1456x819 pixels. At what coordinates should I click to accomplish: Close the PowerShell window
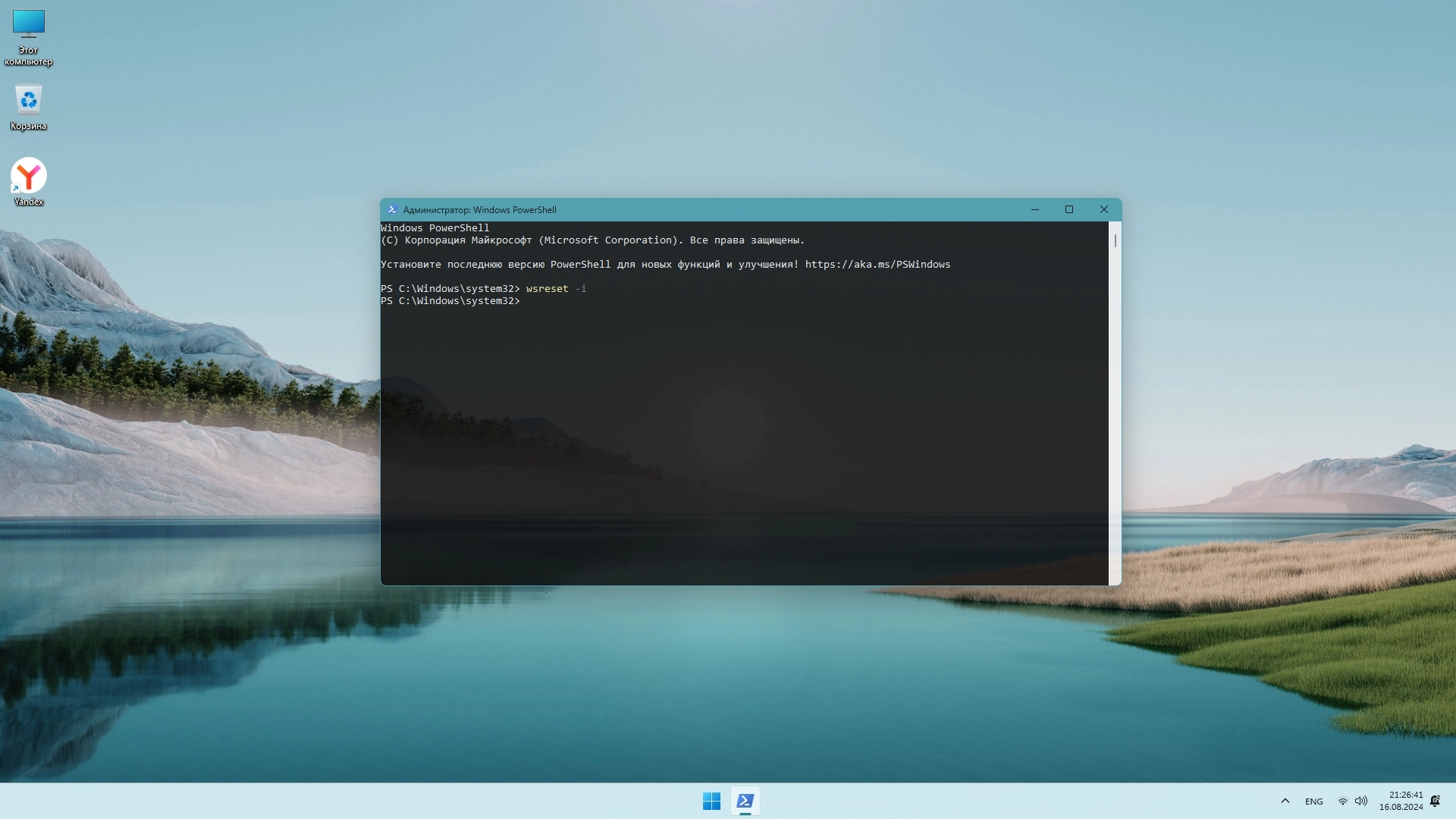click(x=1104, y=210)
